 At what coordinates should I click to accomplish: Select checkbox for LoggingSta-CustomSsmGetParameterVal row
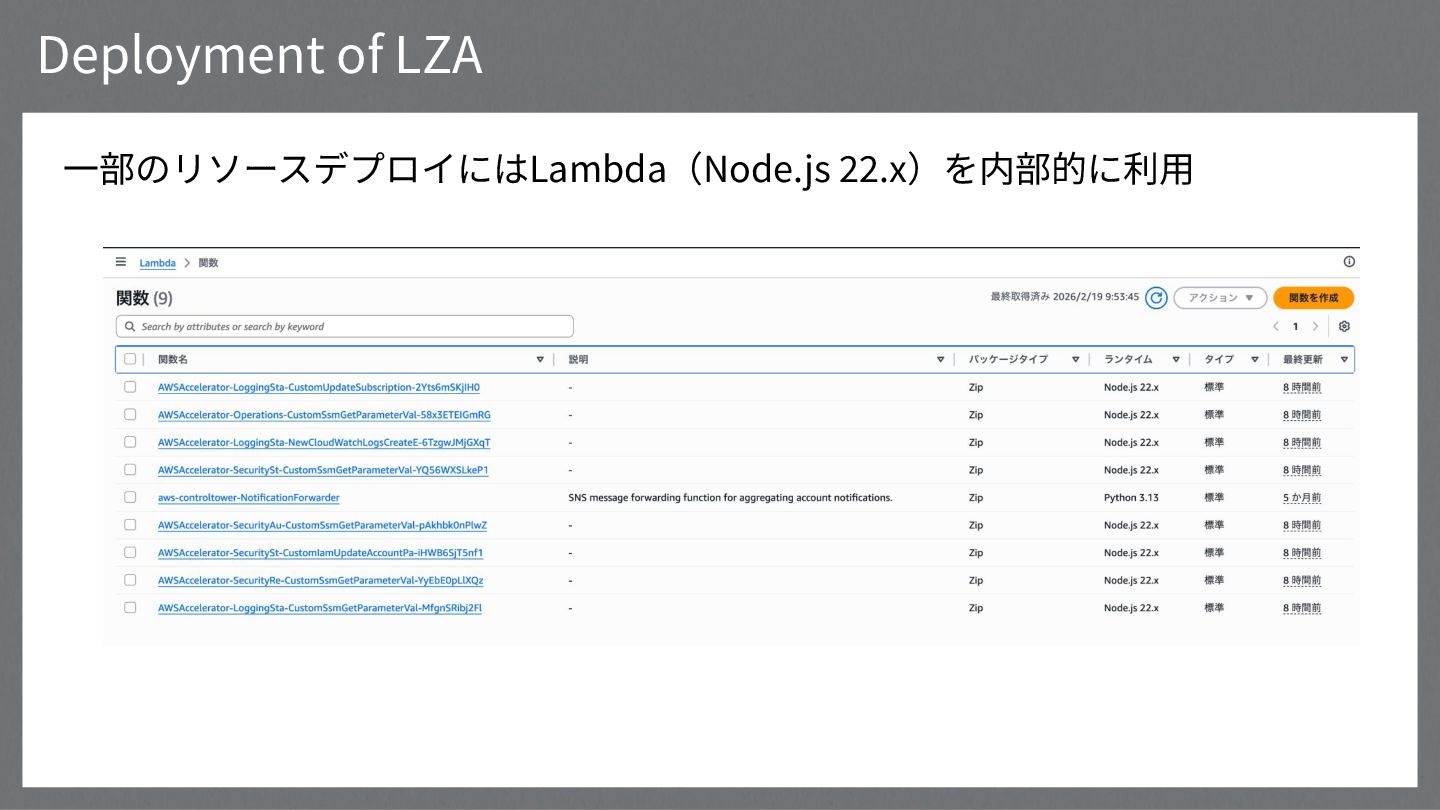pos(130,607)
